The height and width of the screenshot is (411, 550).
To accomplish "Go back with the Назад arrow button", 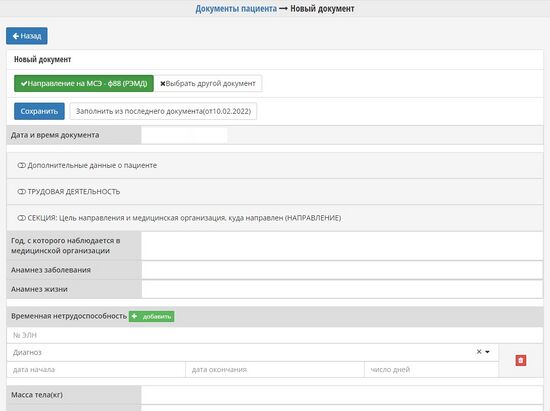I will point(27,36).
